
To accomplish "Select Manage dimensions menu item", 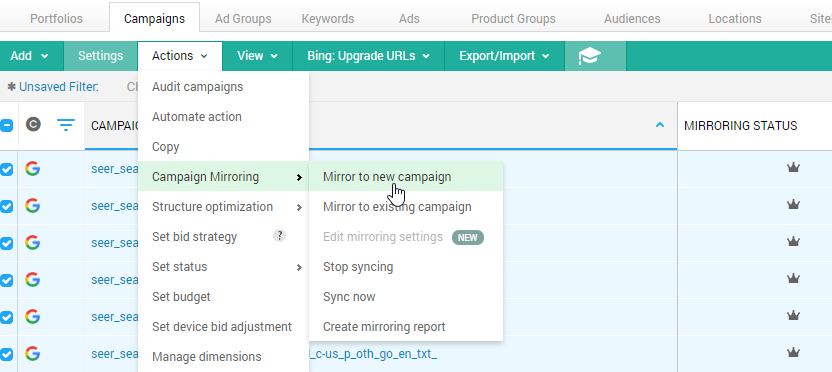I will click(223, 357).
